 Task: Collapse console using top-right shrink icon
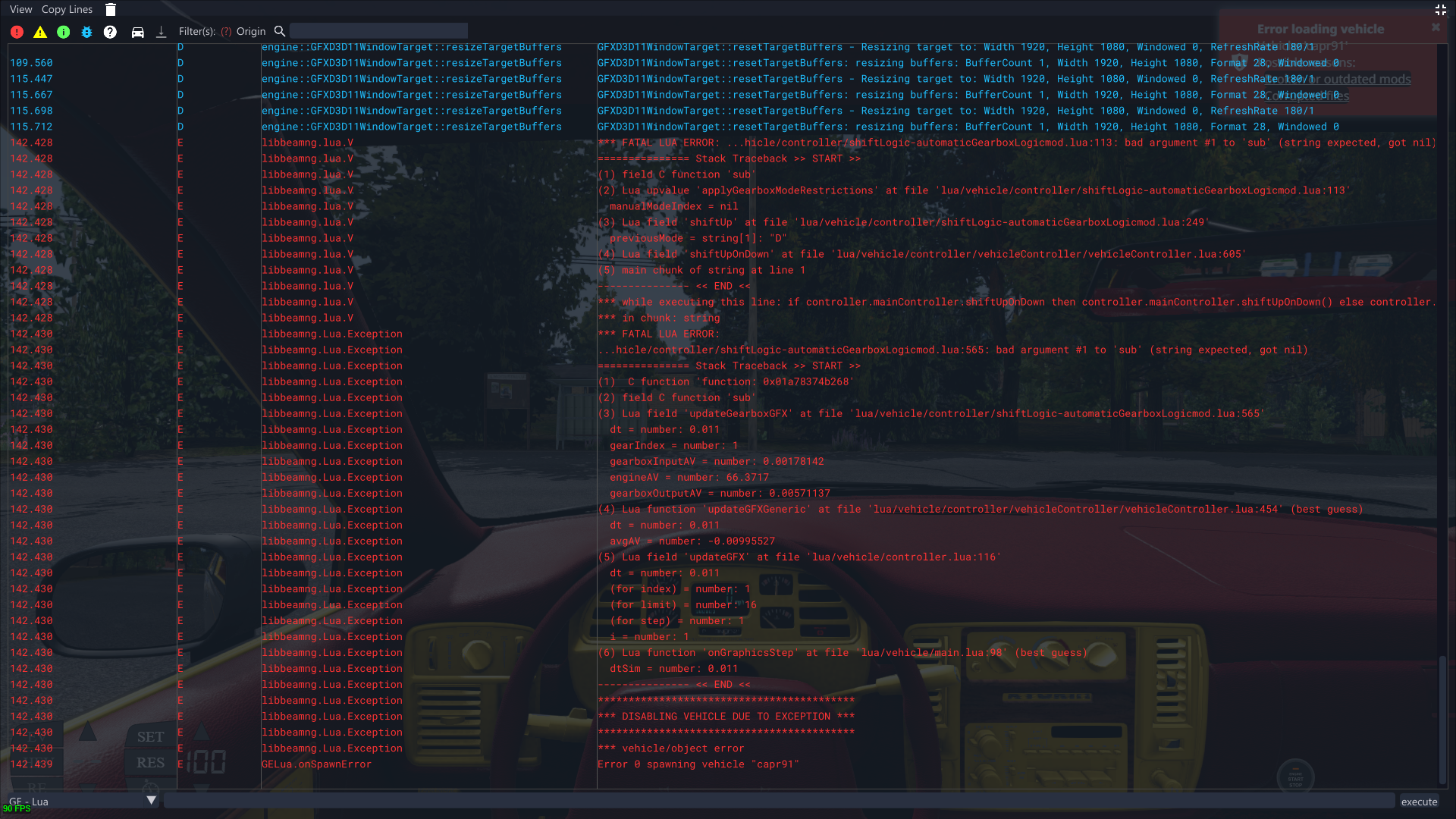[x=1441, y=10]
